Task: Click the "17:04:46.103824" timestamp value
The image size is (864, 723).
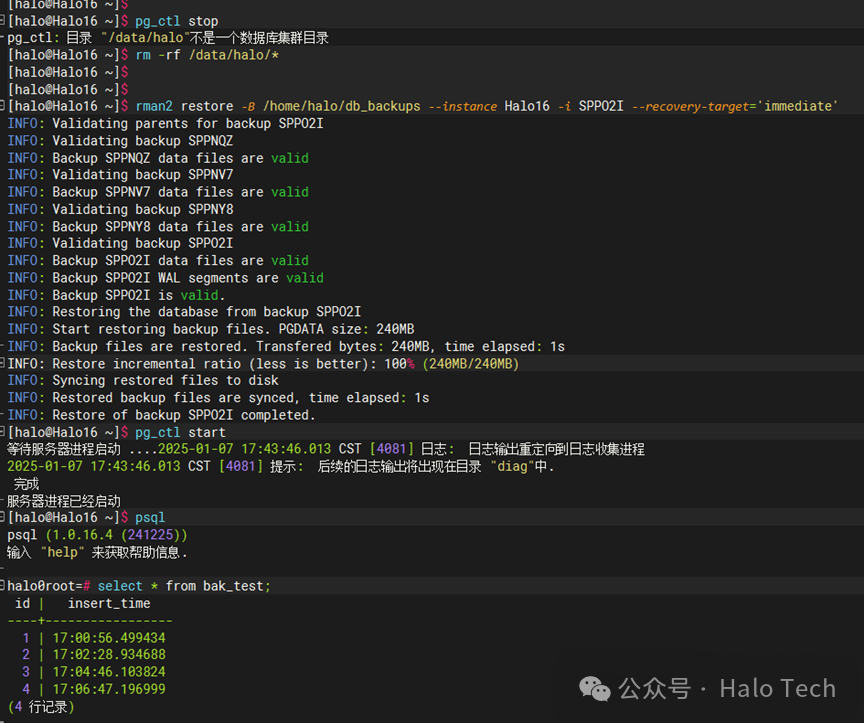Action: pyautogui.click(x=109, y=672)
